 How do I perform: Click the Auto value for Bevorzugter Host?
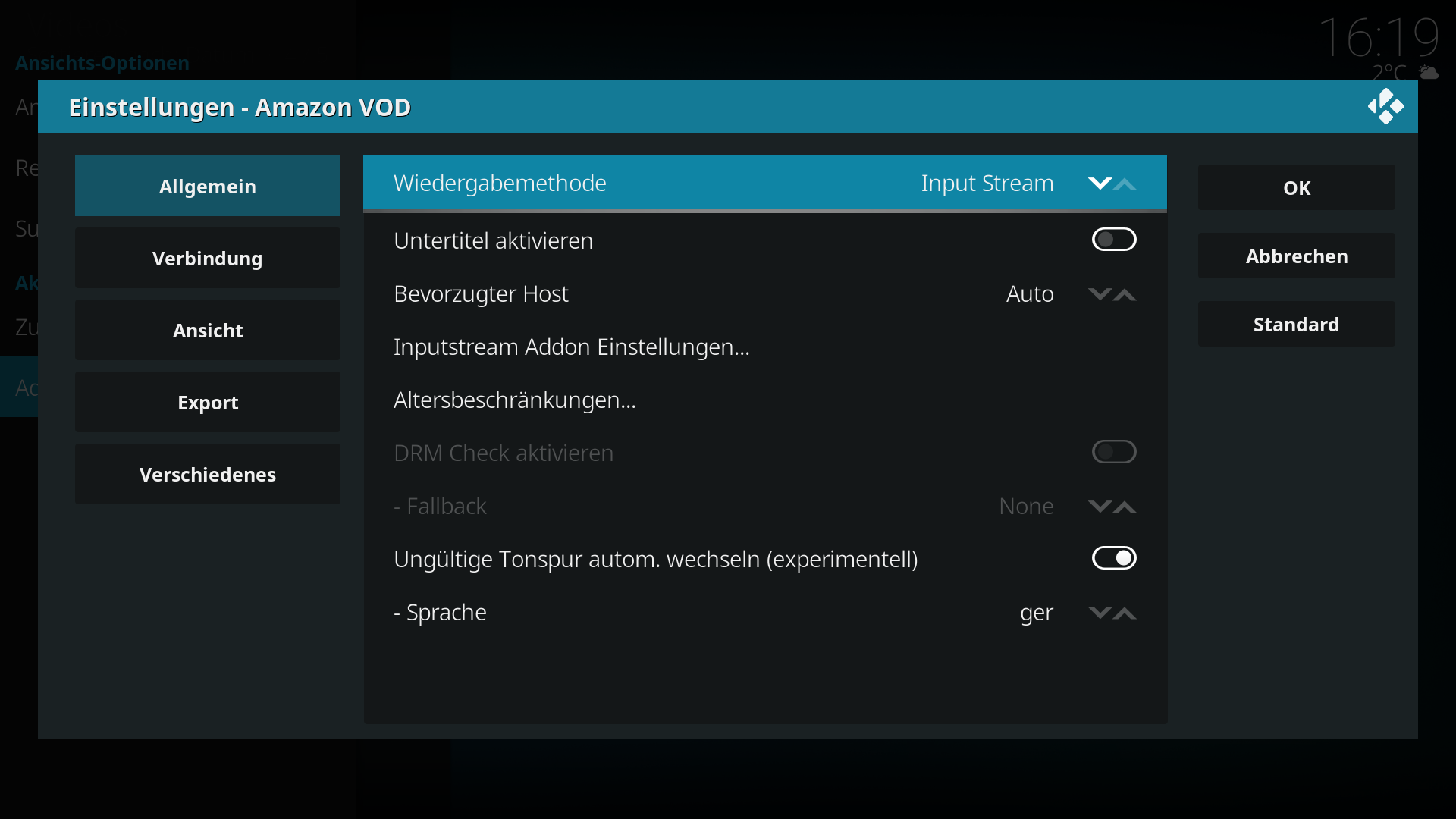click(1030, 293)
